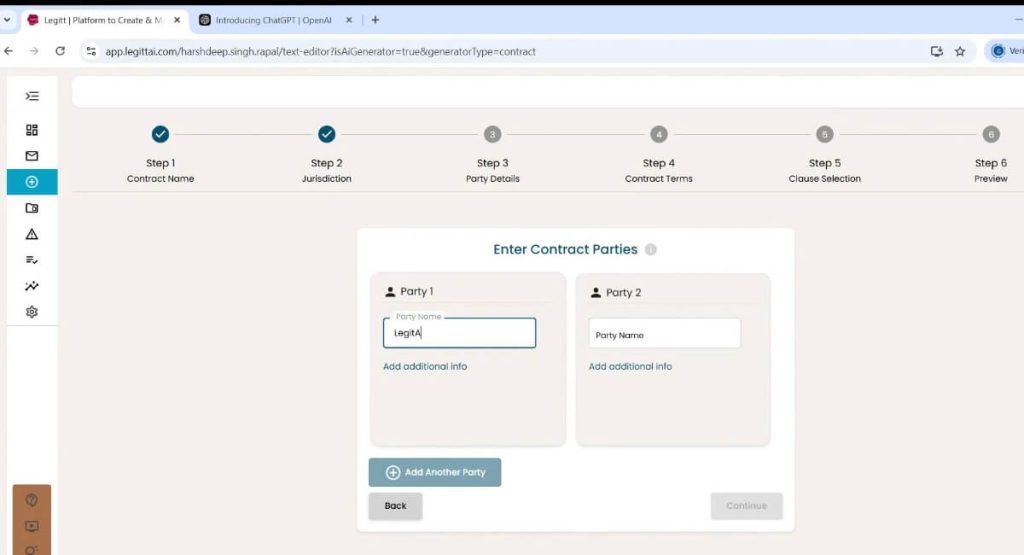Open the dashboard grid icon in sidebar
1024x555 pixels.
[31, 130]
